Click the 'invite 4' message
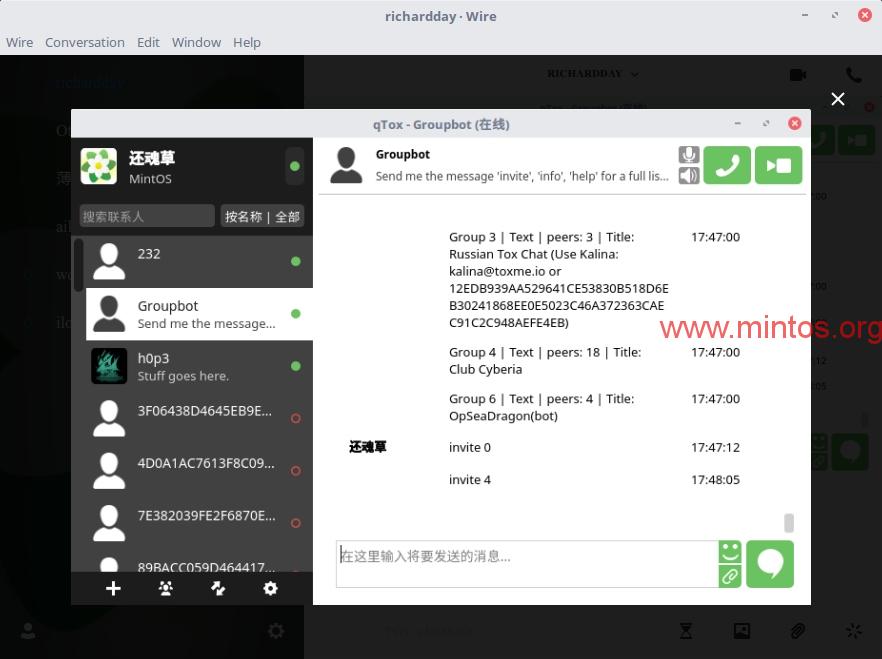882x659 pixels. pyautogui.click(x=470, y=480)
